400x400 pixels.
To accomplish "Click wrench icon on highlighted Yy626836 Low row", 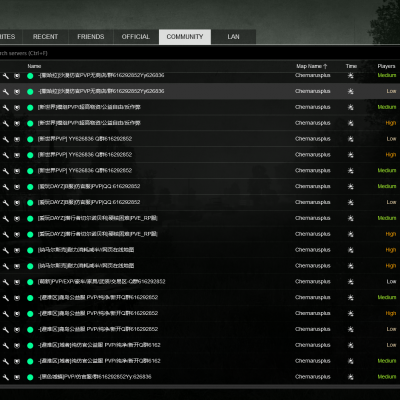I will [x=6, y=92].
